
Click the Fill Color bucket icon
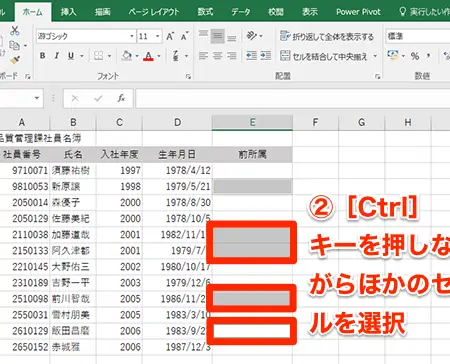click(x=127, y=56)
